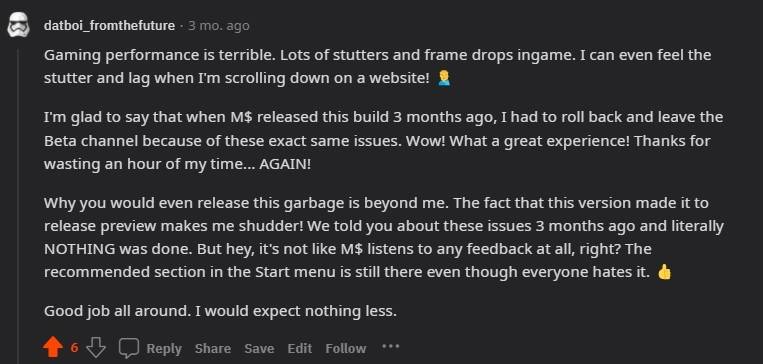Collapse the comment thread via vertical line

[18, 205]
